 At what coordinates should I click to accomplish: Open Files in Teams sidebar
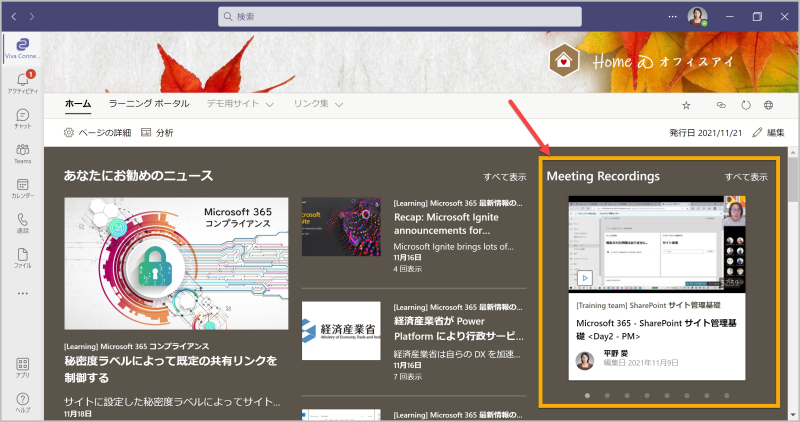pyautogui.click(x=22, y=258)
